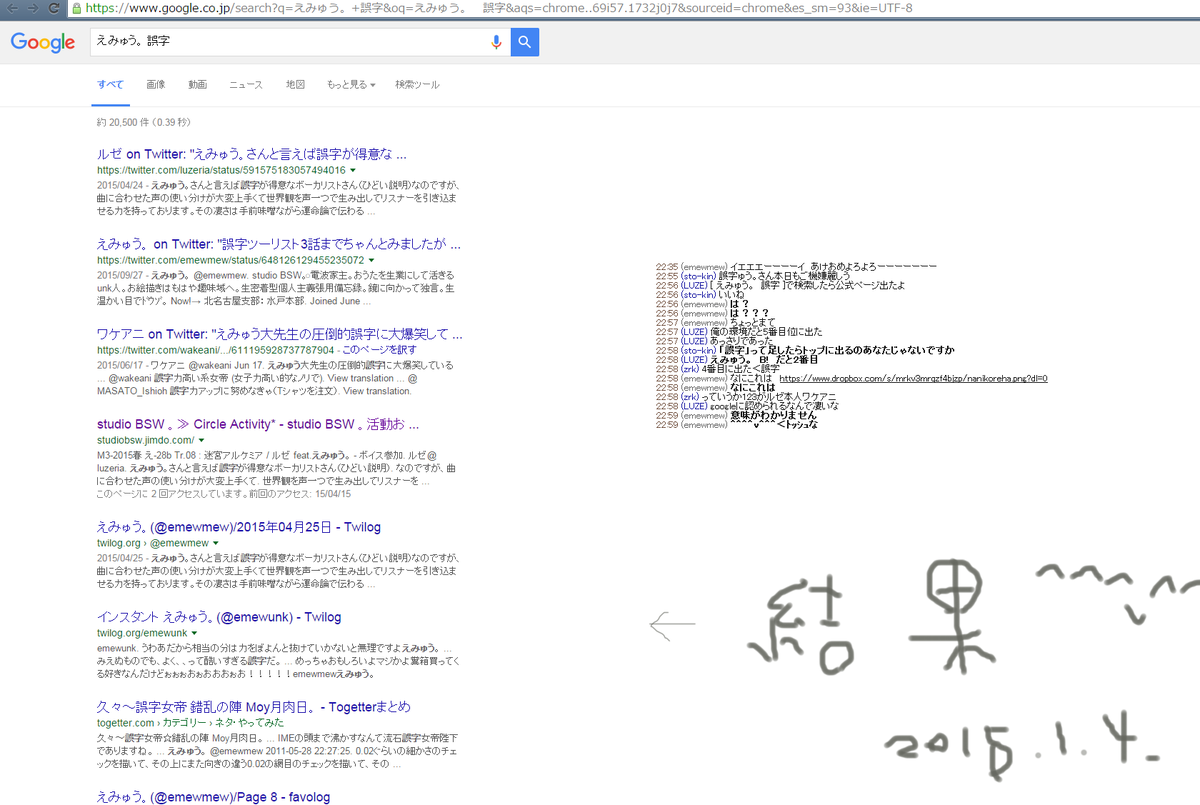1200x805 pixels.
Task: Select the すべて search tab
Action: coord(110,85)
